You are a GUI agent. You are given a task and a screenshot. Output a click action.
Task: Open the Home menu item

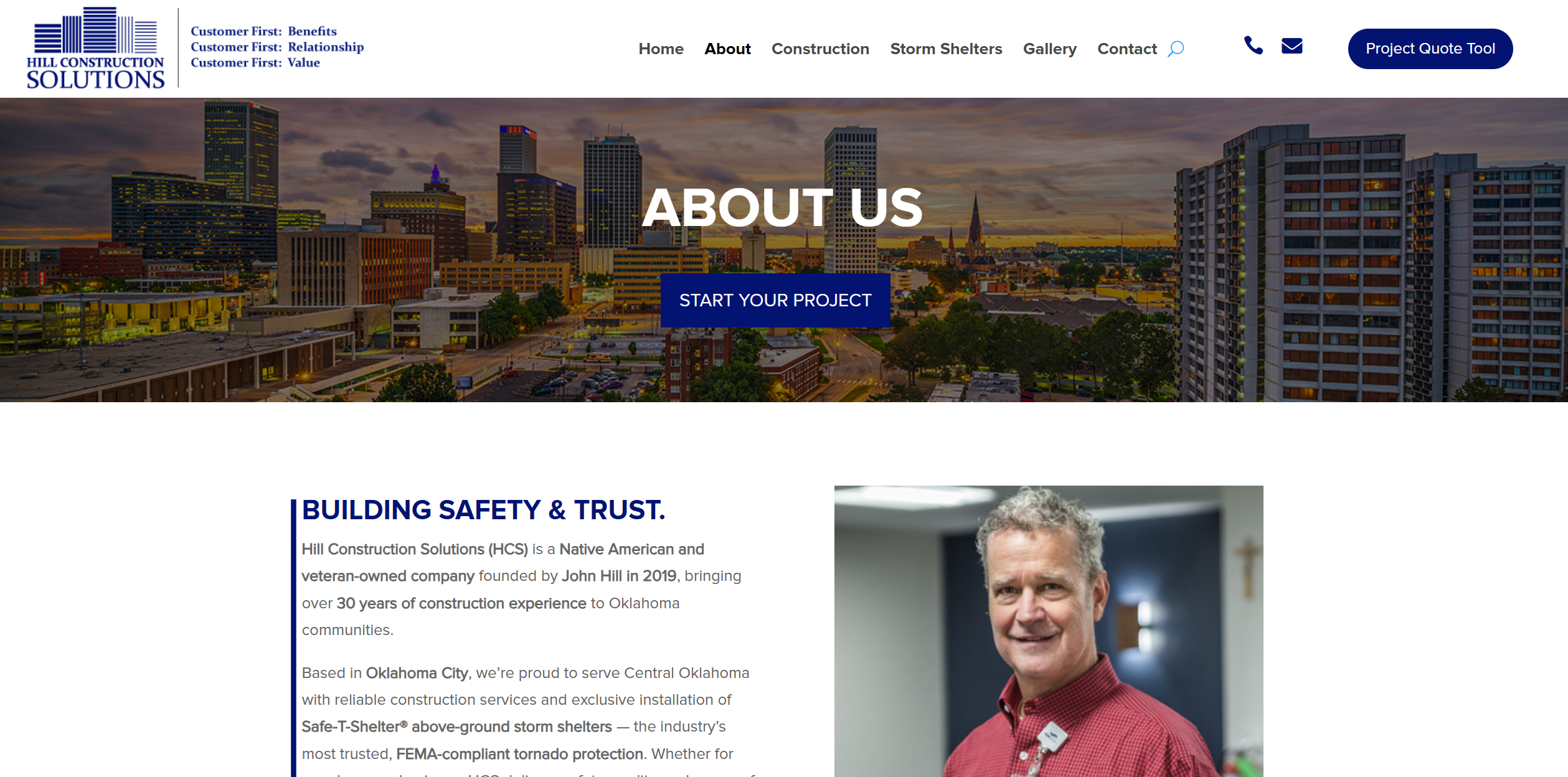coord(661,49)
